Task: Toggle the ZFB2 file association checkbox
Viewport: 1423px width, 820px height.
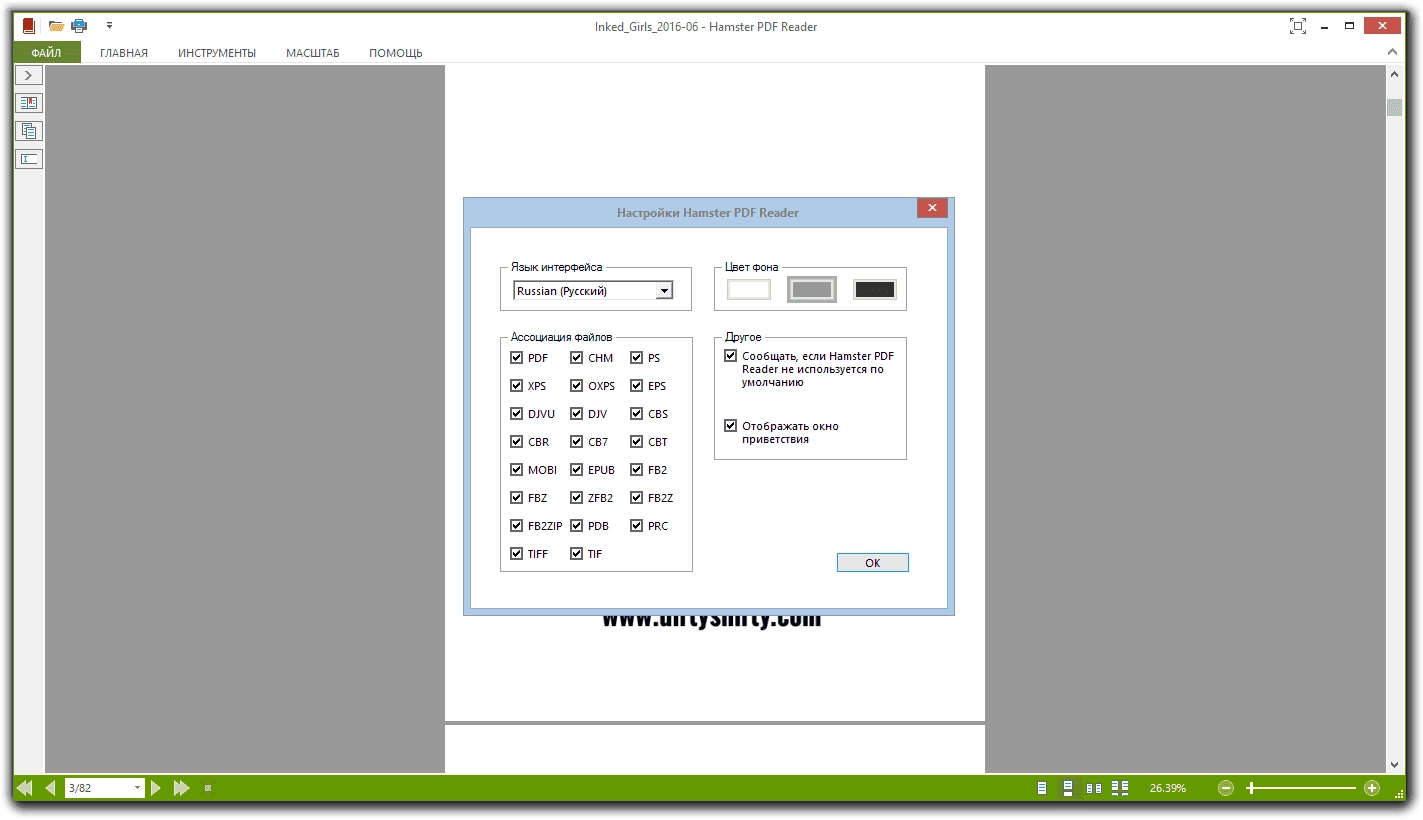Action: coord(577,497)
